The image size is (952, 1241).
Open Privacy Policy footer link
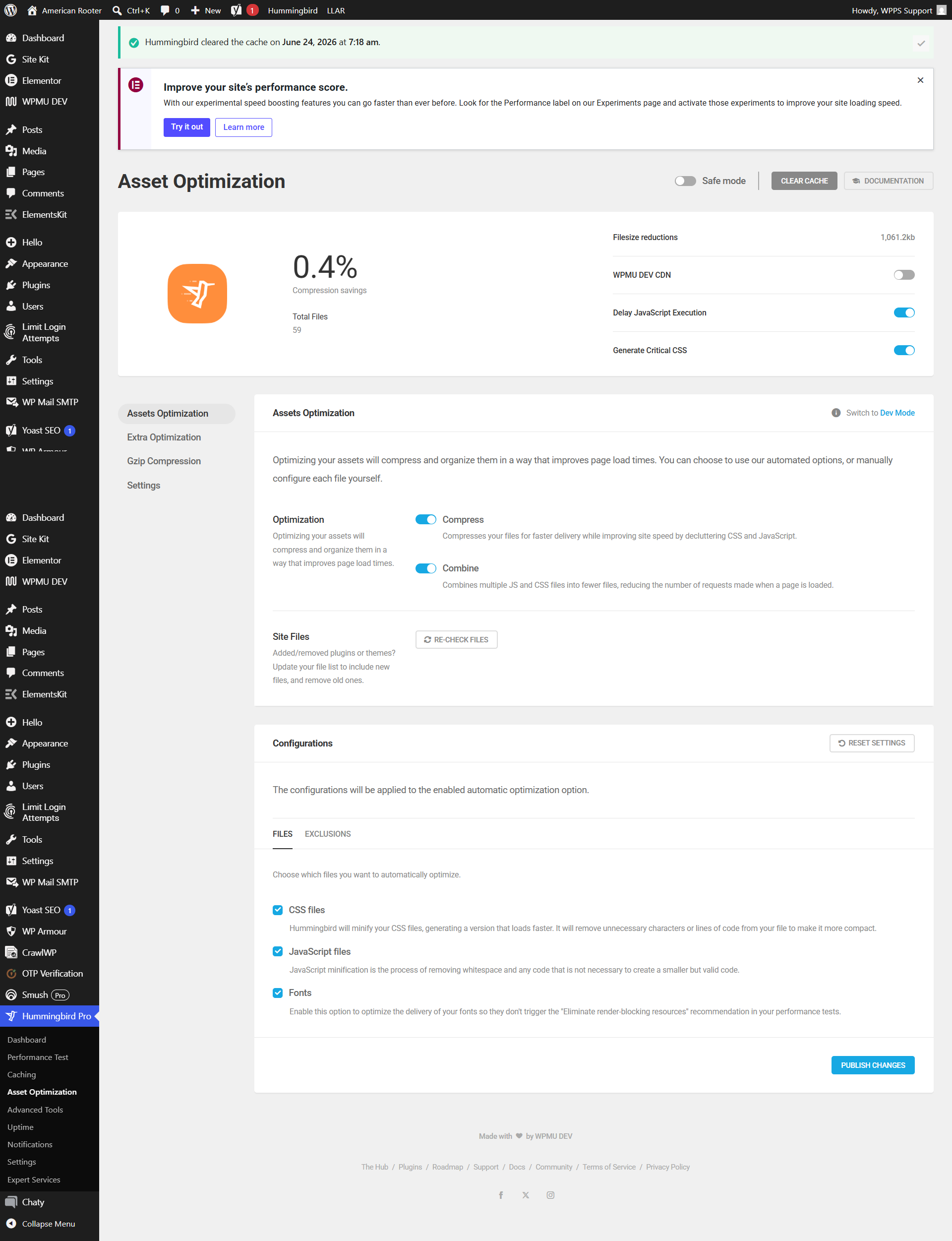click(x=667, y=1167)
